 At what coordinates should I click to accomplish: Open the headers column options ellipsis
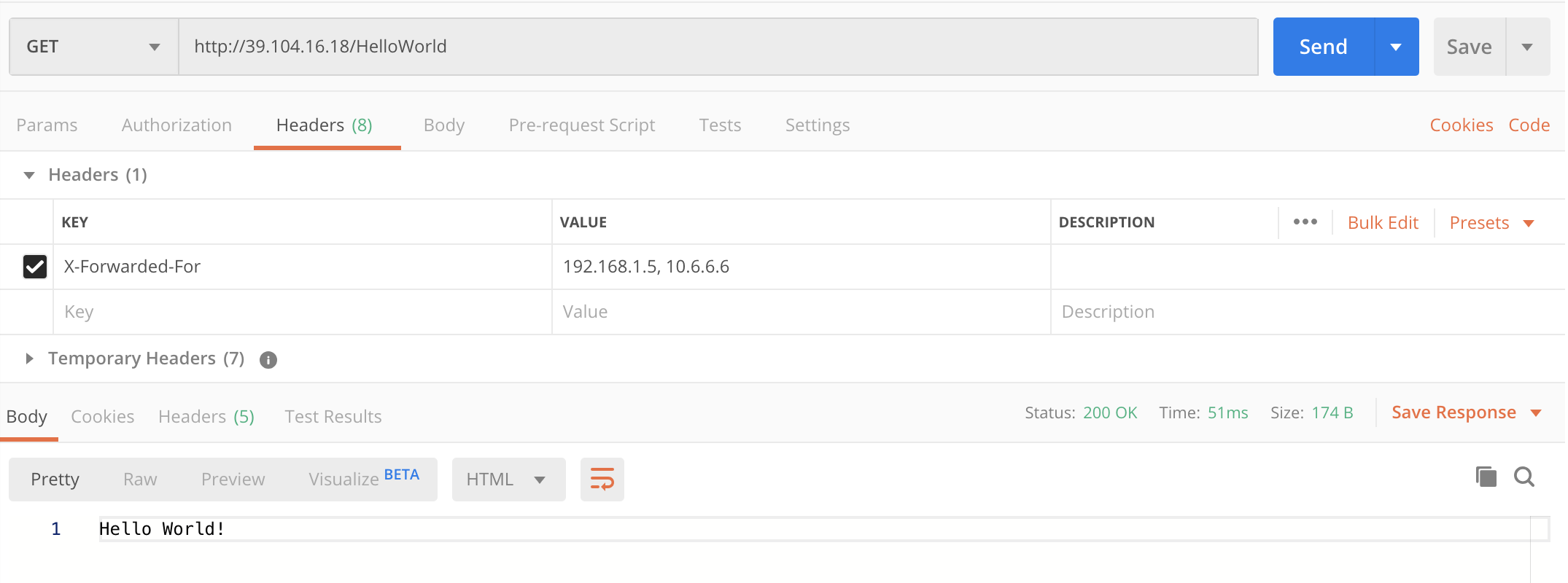(x=1305, y=222)
